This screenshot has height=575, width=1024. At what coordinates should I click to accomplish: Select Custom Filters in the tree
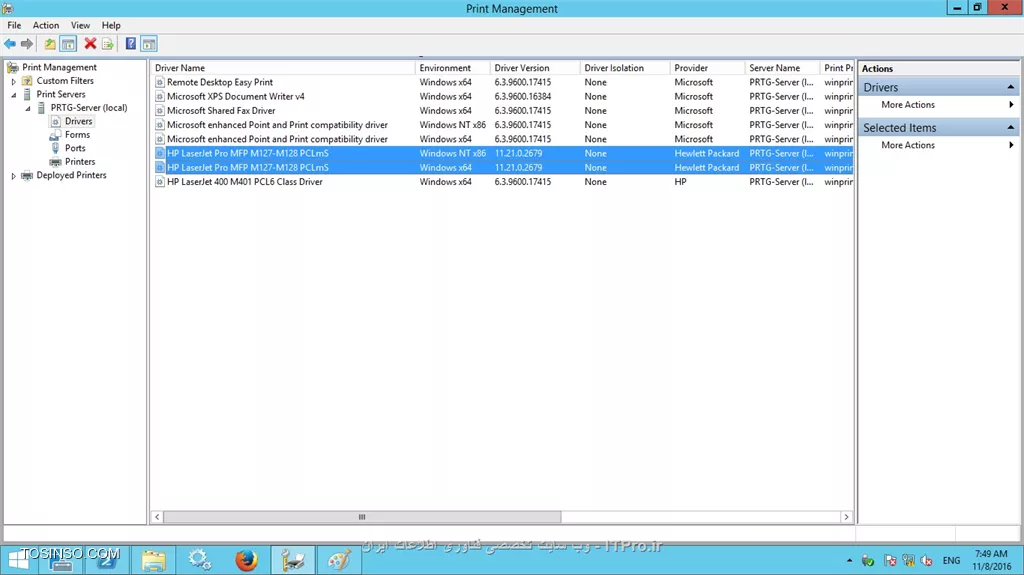pyautogui.click(x=65, y=81)
